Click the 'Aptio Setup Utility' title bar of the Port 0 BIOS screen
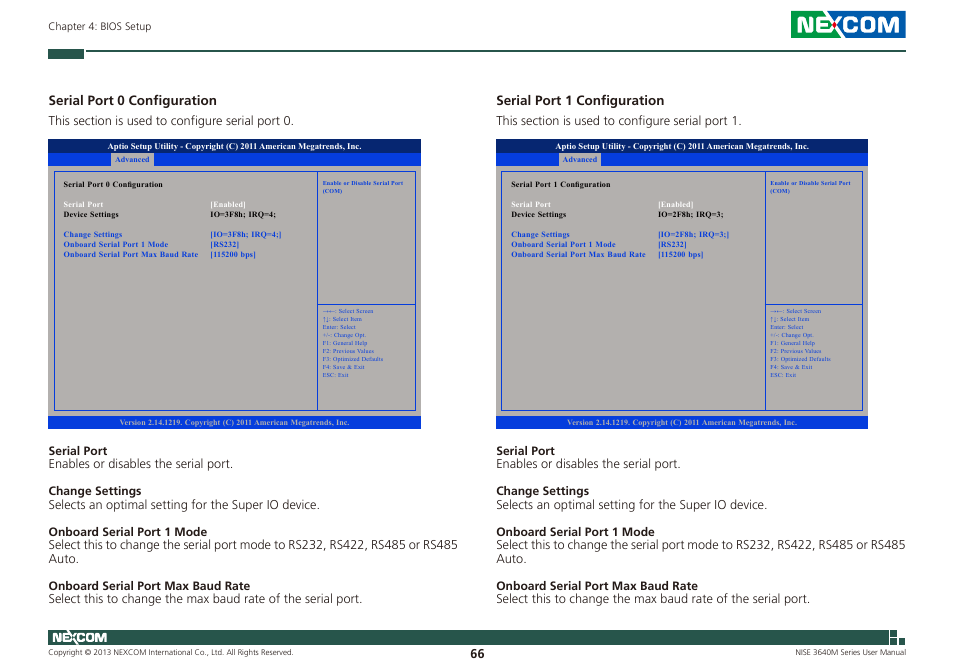This screenshot has height=672, width=954. click(234, 146)
